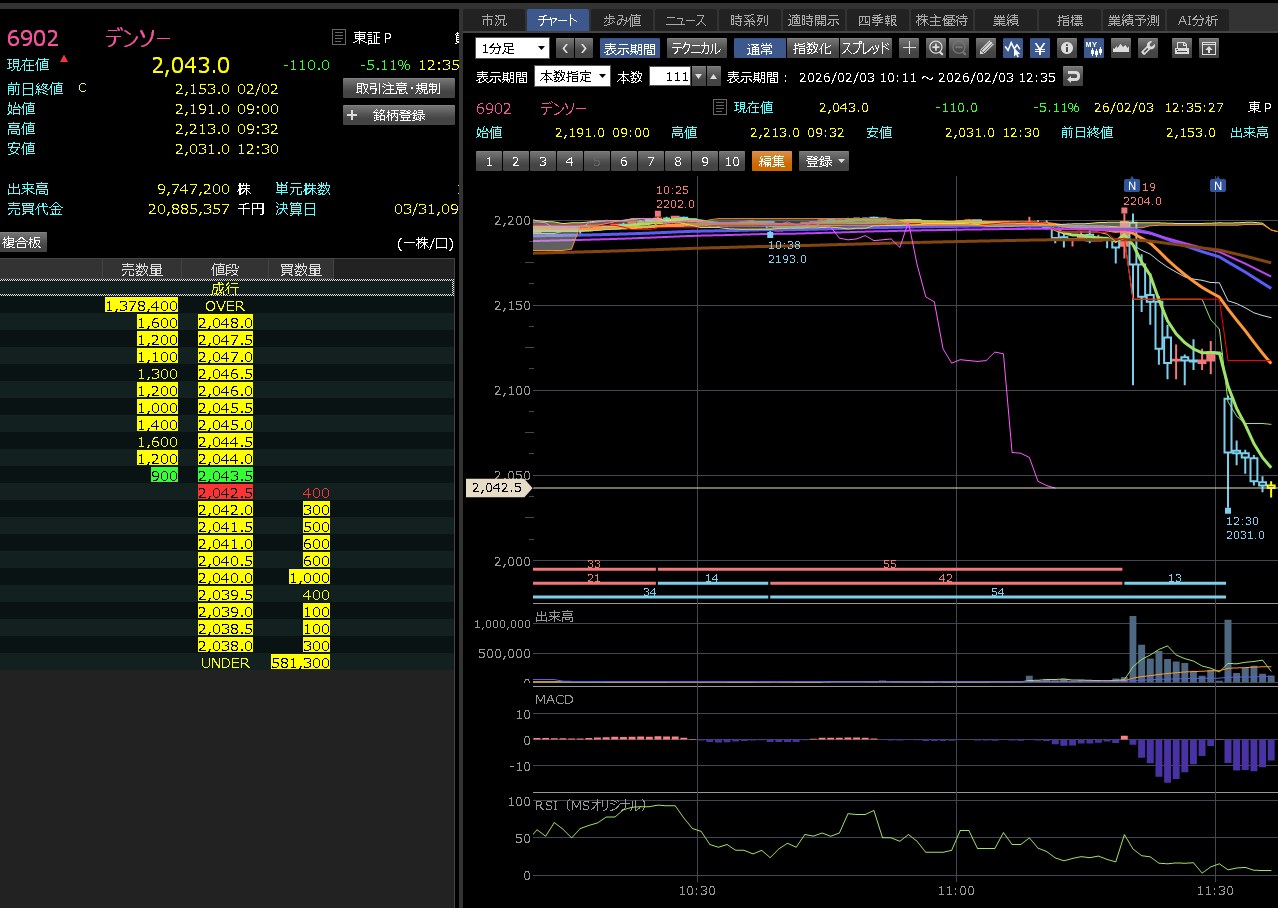Click the zoom-in magnifier icon

click(x=936, y=48)
